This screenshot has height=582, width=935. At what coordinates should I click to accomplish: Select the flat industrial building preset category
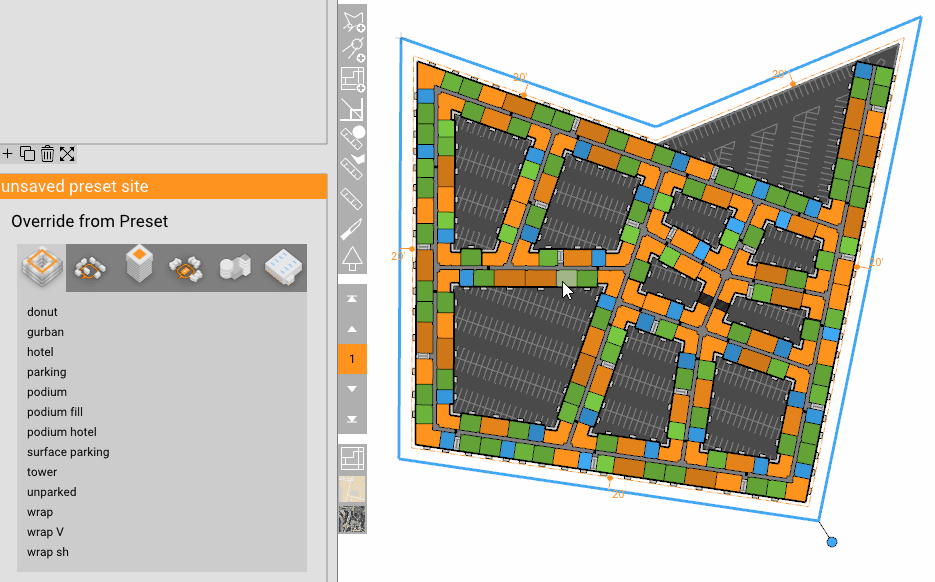[x=283, y=267]
